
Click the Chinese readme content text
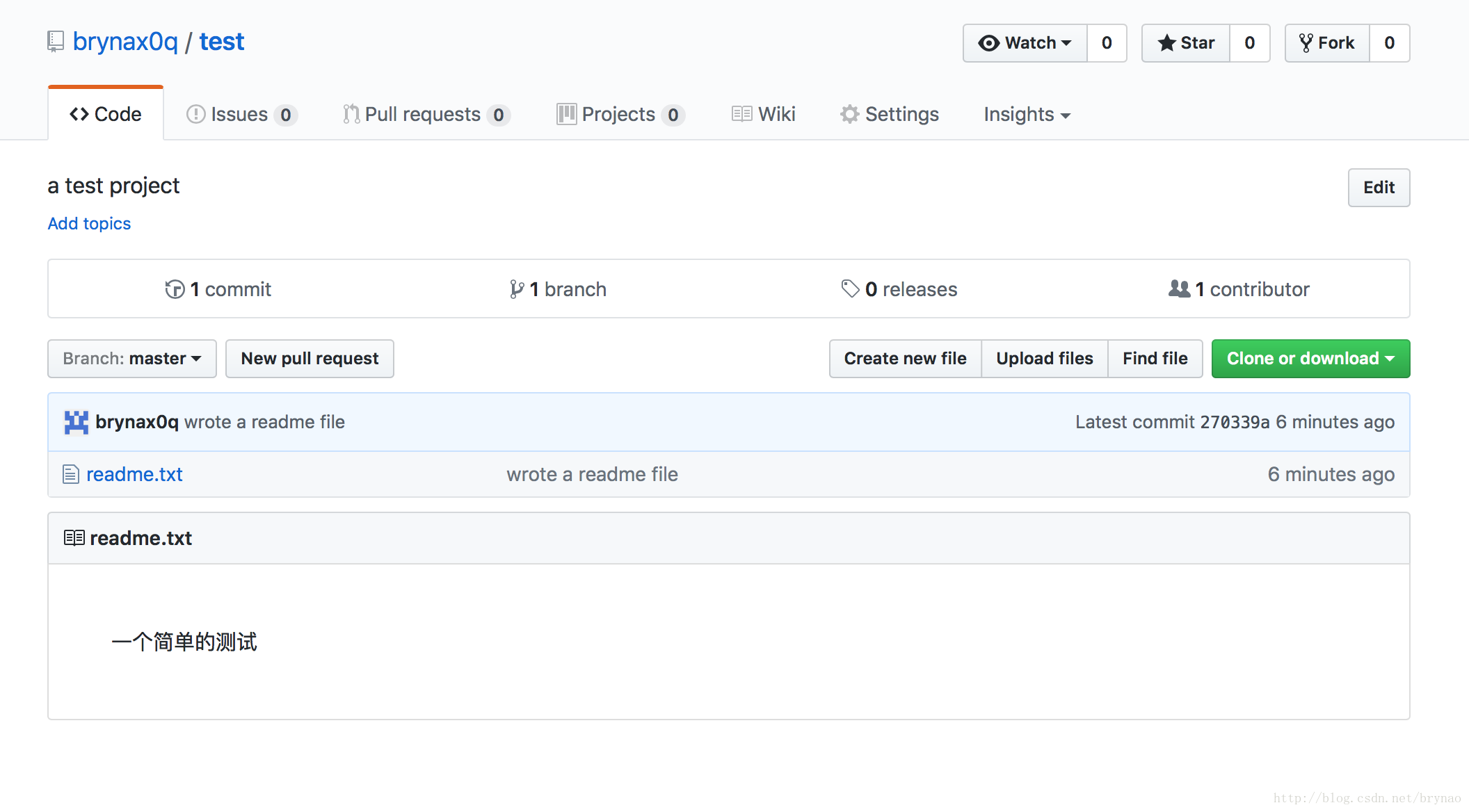click(184, 642)
